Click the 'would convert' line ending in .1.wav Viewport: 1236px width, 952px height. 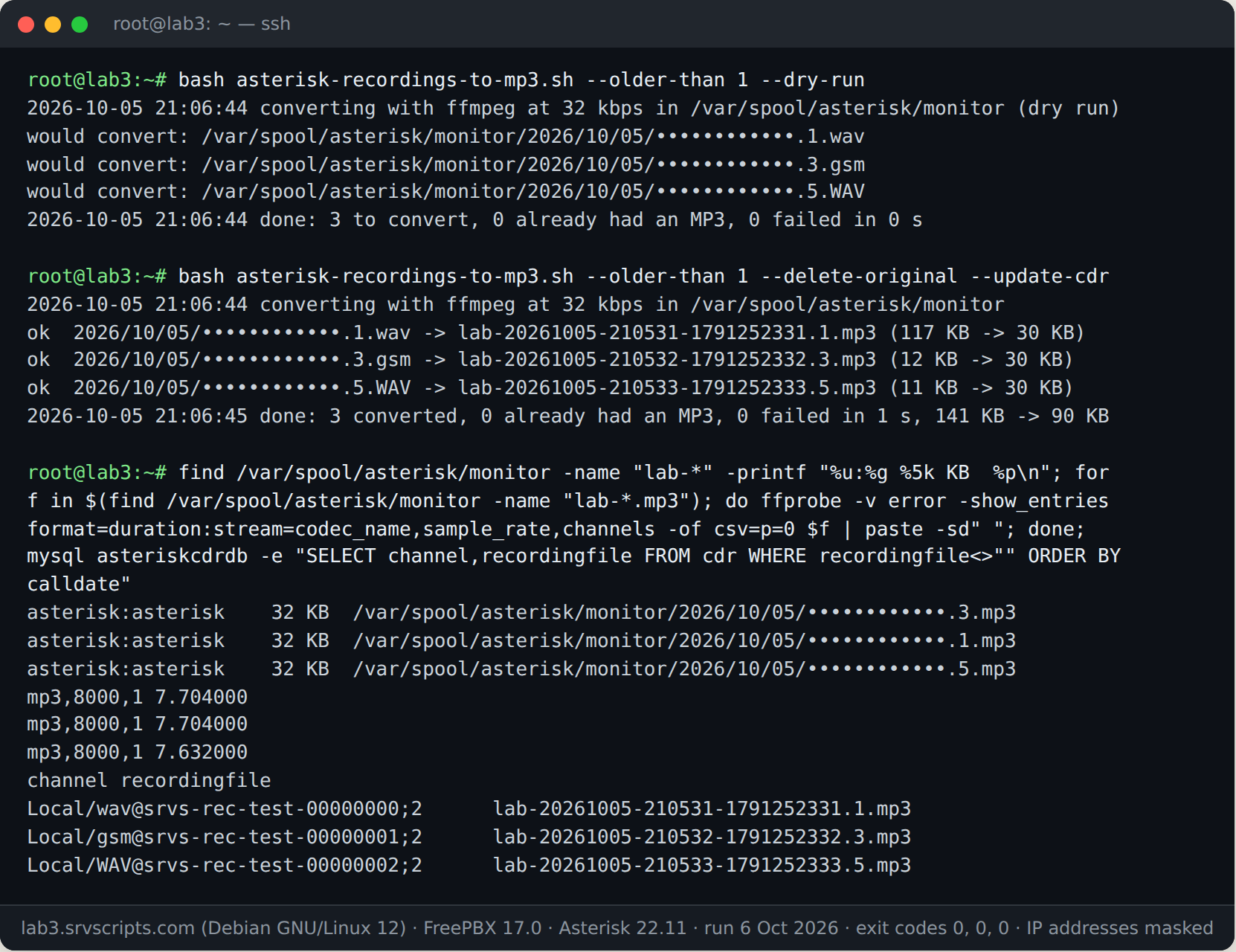coord(446,136)
